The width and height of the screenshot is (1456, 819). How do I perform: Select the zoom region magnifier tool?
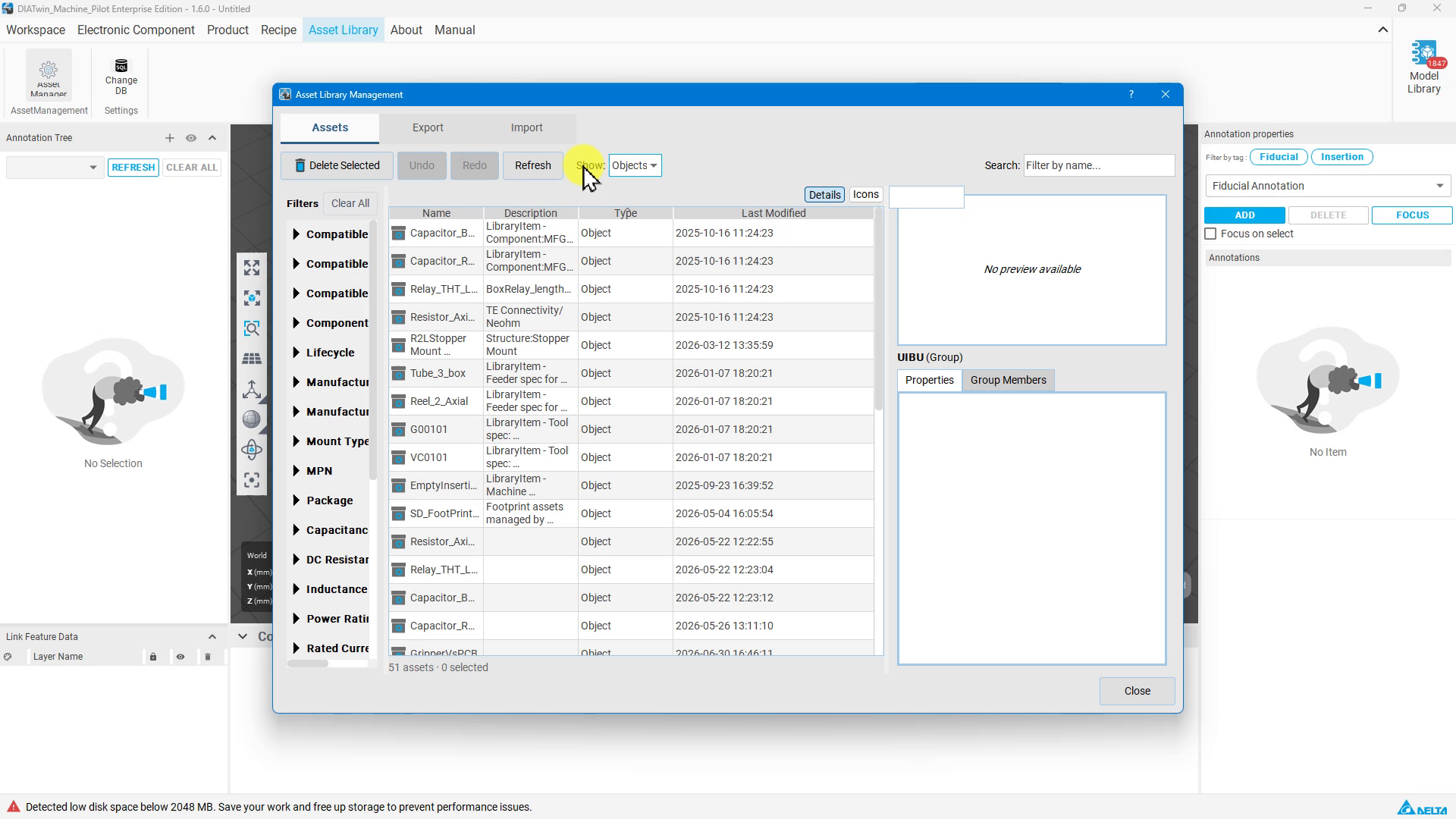pyautogui.click(x=252, y=328)
